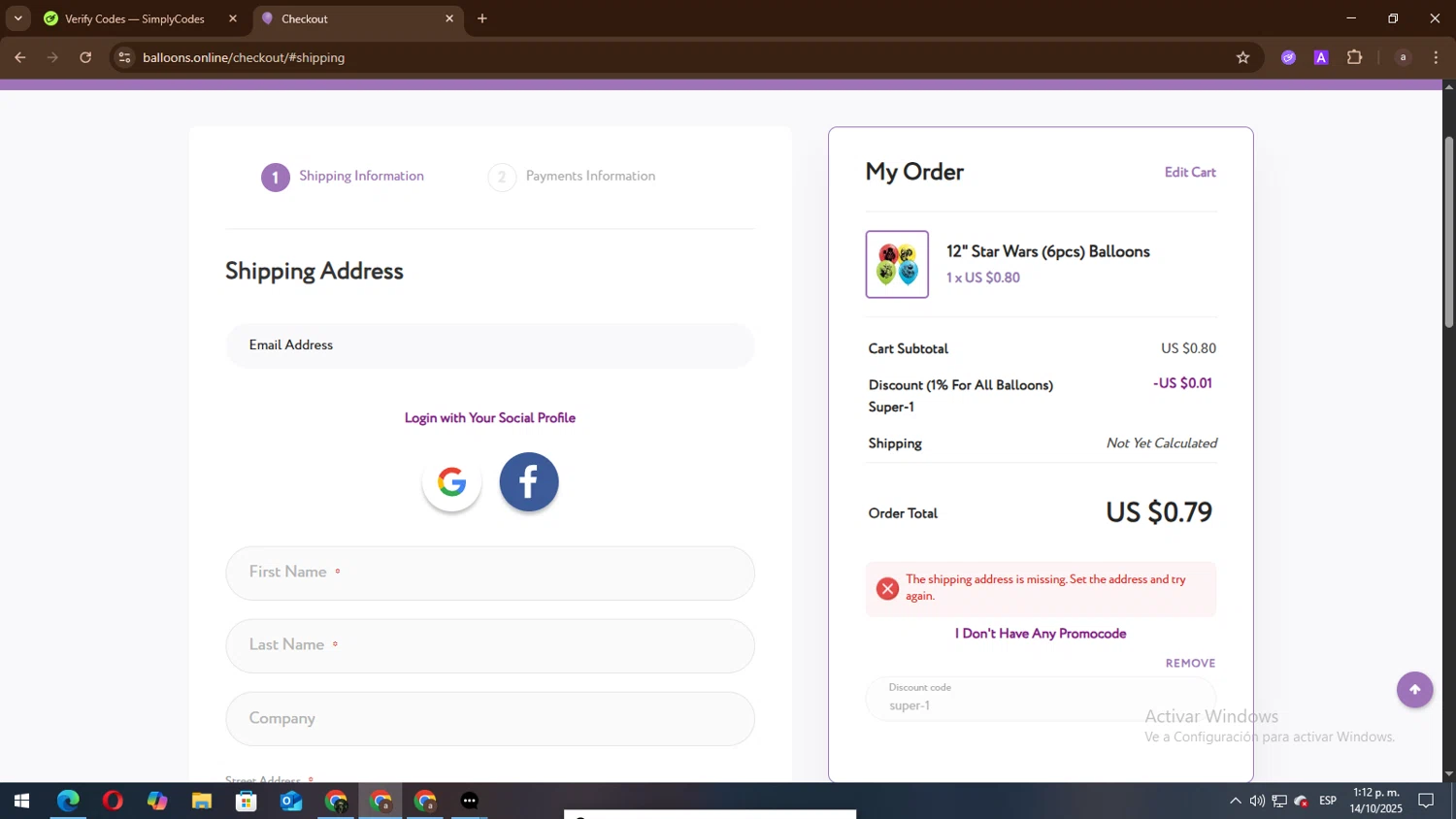
Task: Click 'I Don't Have Any Promocode'
Action: tap(1041, 633)
